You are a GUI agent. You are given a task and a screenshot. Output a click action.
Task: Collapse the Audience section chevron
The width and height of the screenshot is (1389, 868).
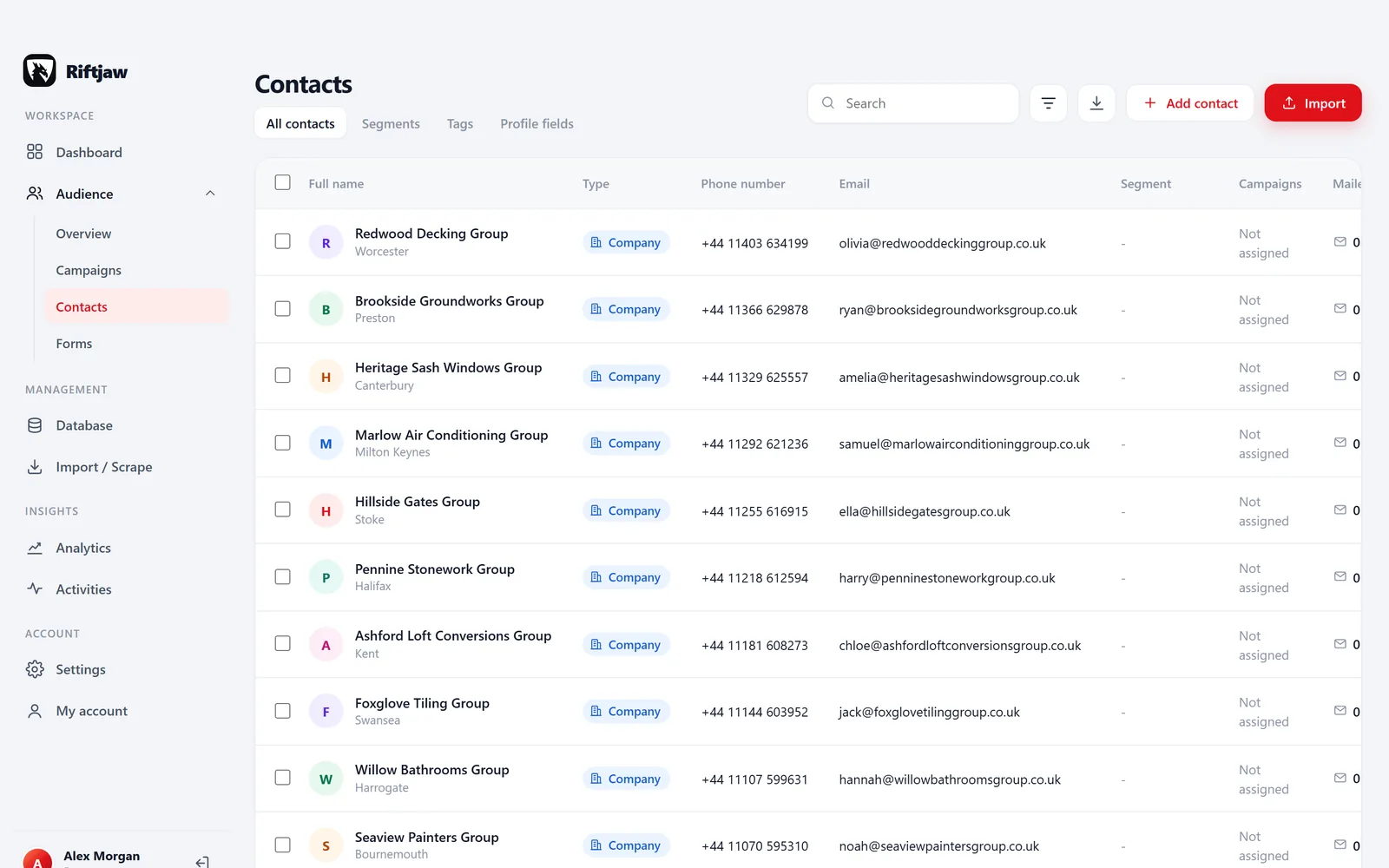coord(210,194)
